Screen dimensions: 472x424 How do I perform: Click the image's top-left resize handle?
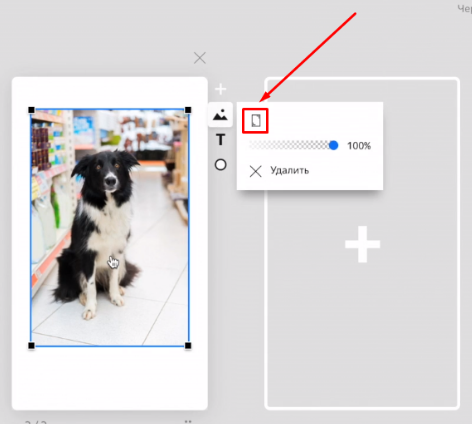(31, 110)
